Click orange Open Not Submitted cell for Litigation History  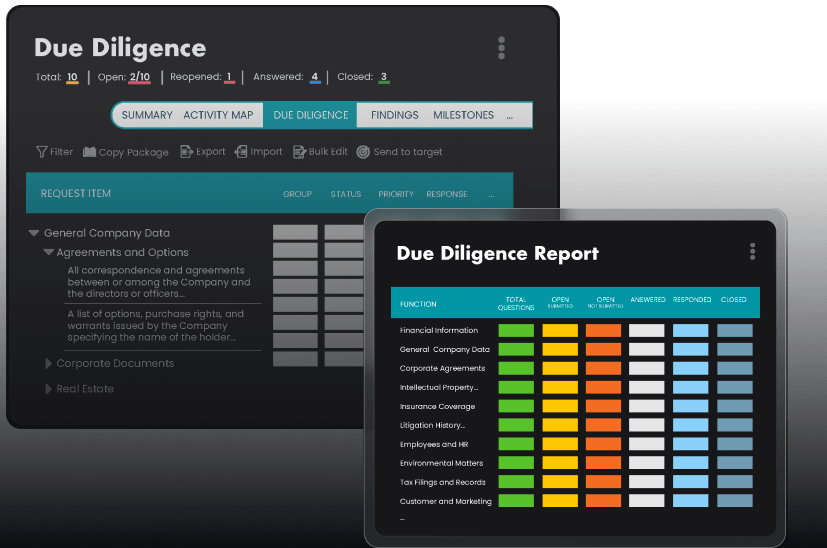tap(603, 425)
